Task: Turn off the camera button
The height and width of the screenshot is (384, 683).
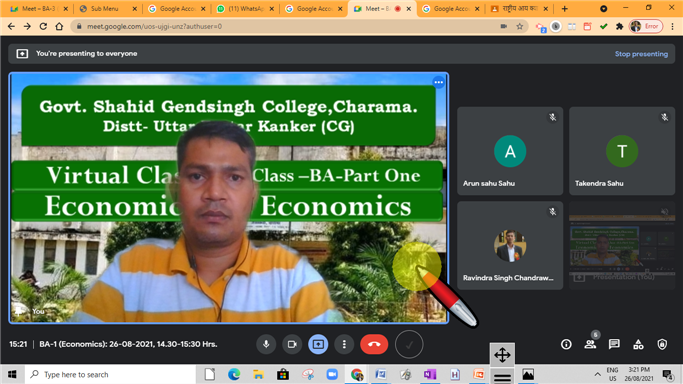Action: (x=292, y=344)
